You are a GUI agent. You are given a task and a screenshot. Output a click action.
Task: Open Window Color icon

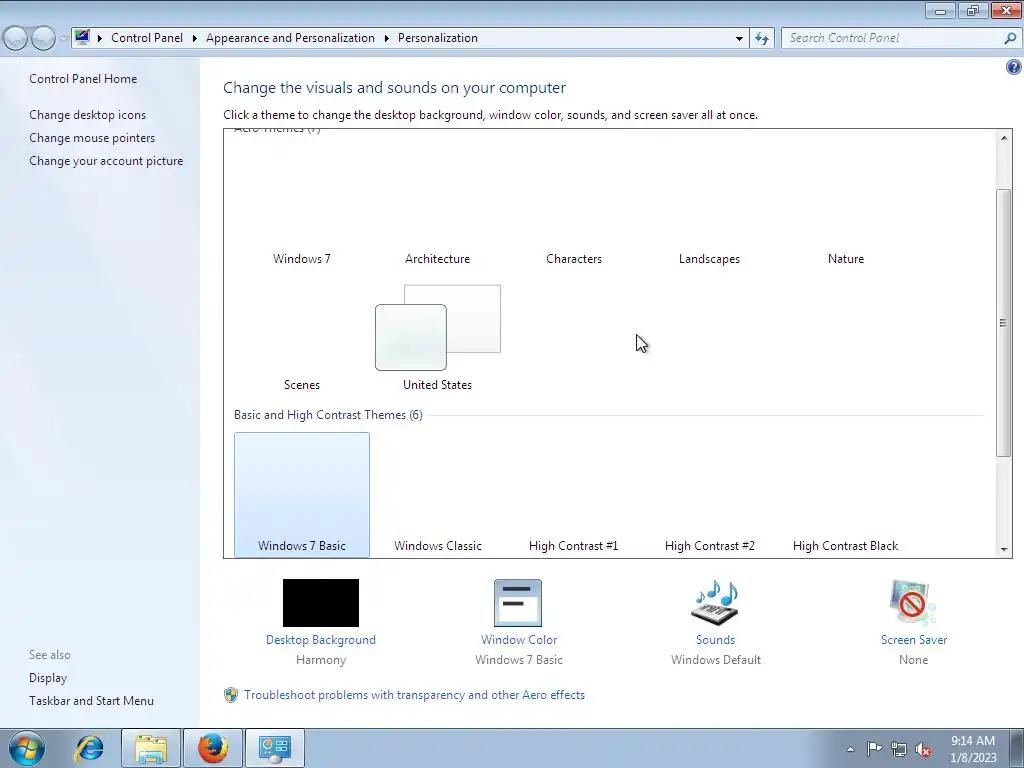click(518, 603)
